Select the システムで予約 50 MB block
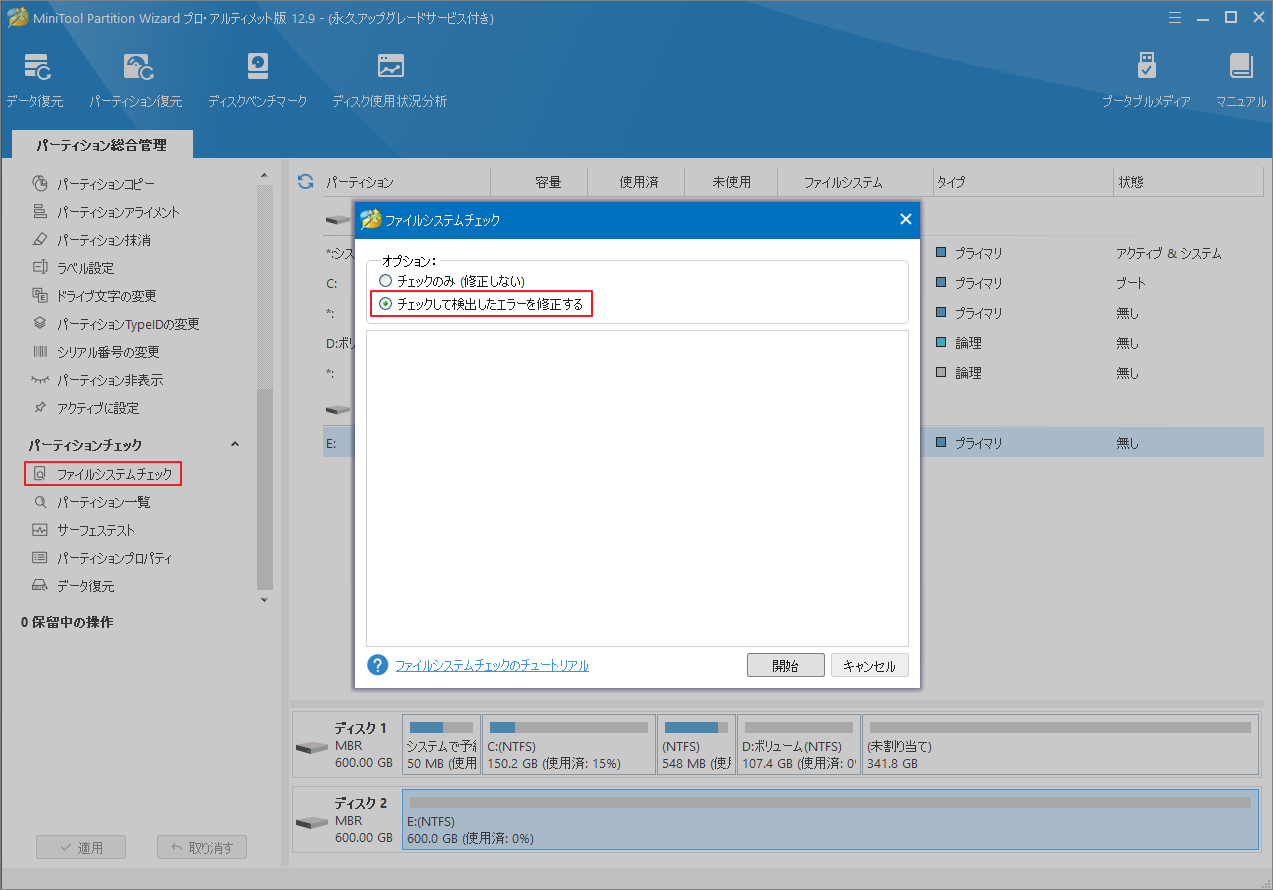The width and height of the screenshot is (1273, 890). pos(441,745)
